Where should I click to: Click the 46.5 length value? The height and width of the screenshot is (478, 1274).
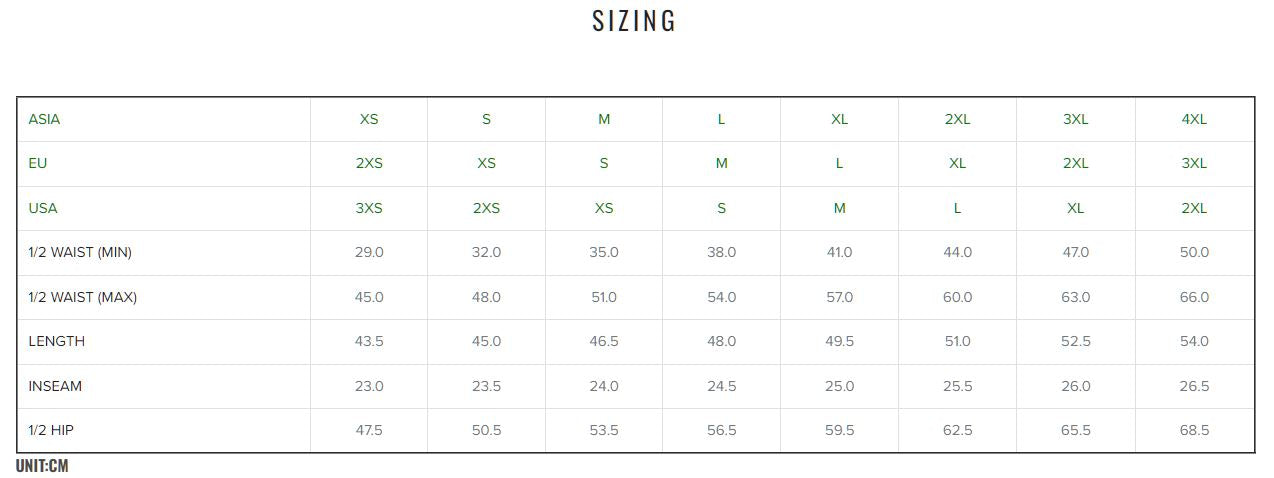(x=604, y=341)
